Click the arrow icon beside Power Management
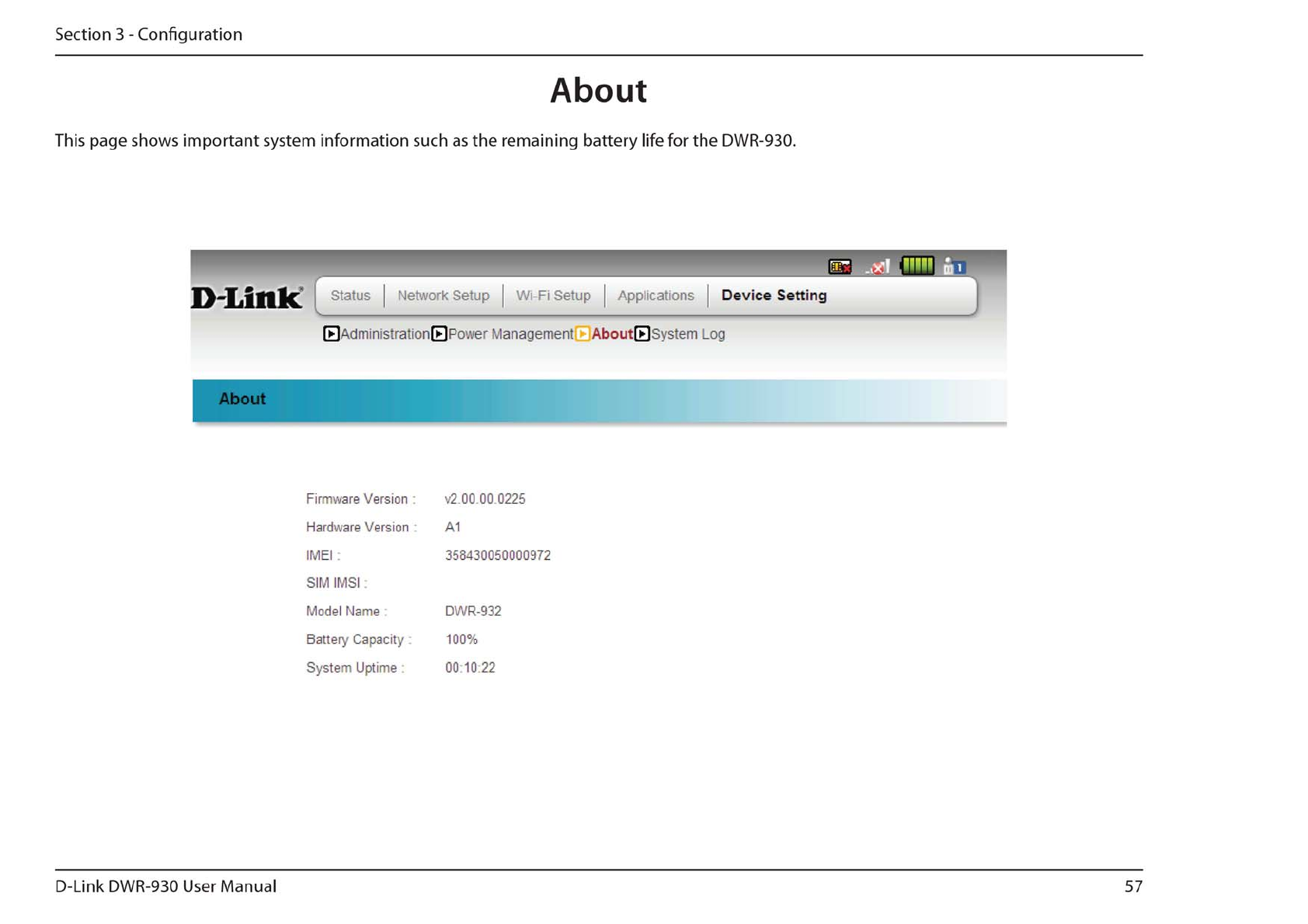 point(439,334)
